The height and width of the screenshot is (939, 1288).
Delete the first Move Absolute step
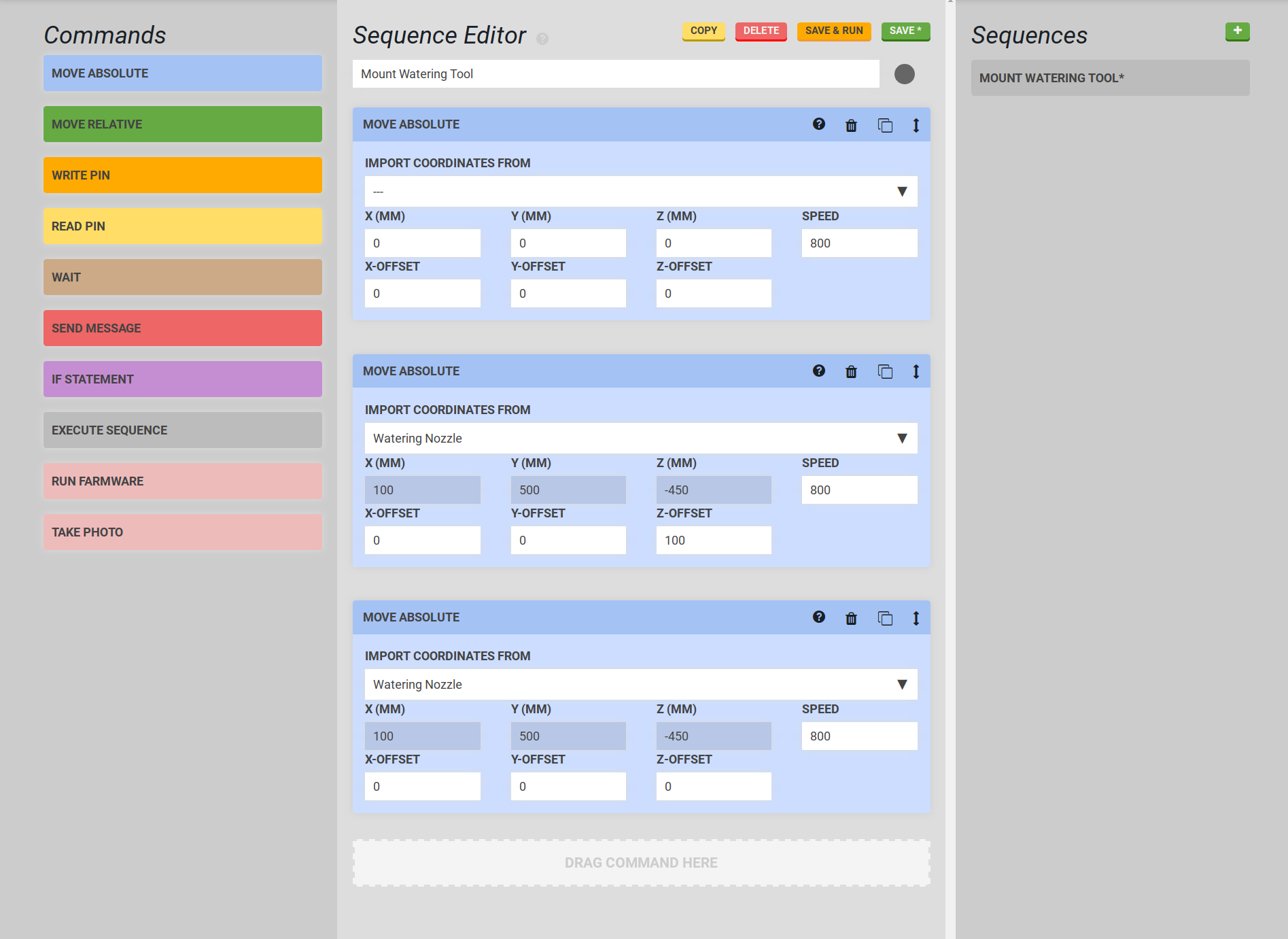point(851,125)
